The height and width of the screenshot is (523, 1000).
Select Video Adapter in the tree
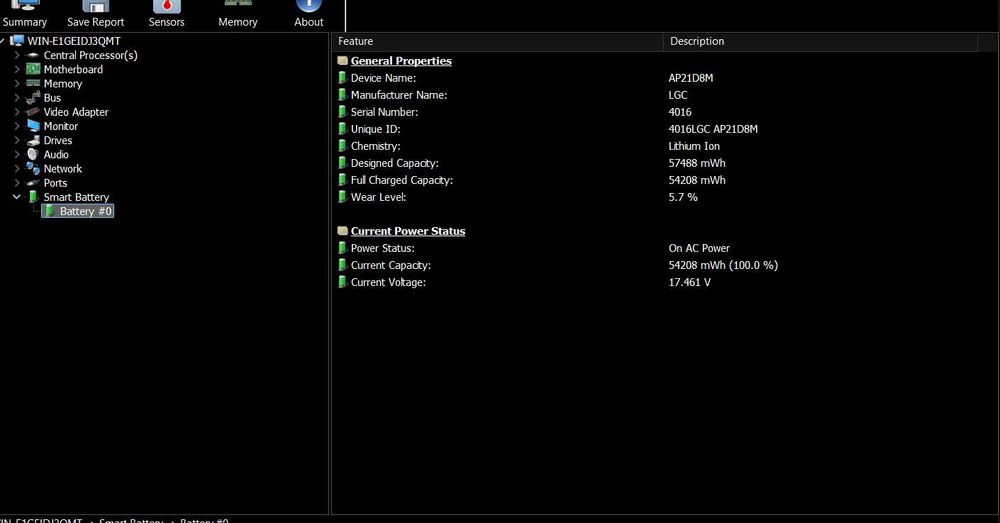(x=76, y=112)
